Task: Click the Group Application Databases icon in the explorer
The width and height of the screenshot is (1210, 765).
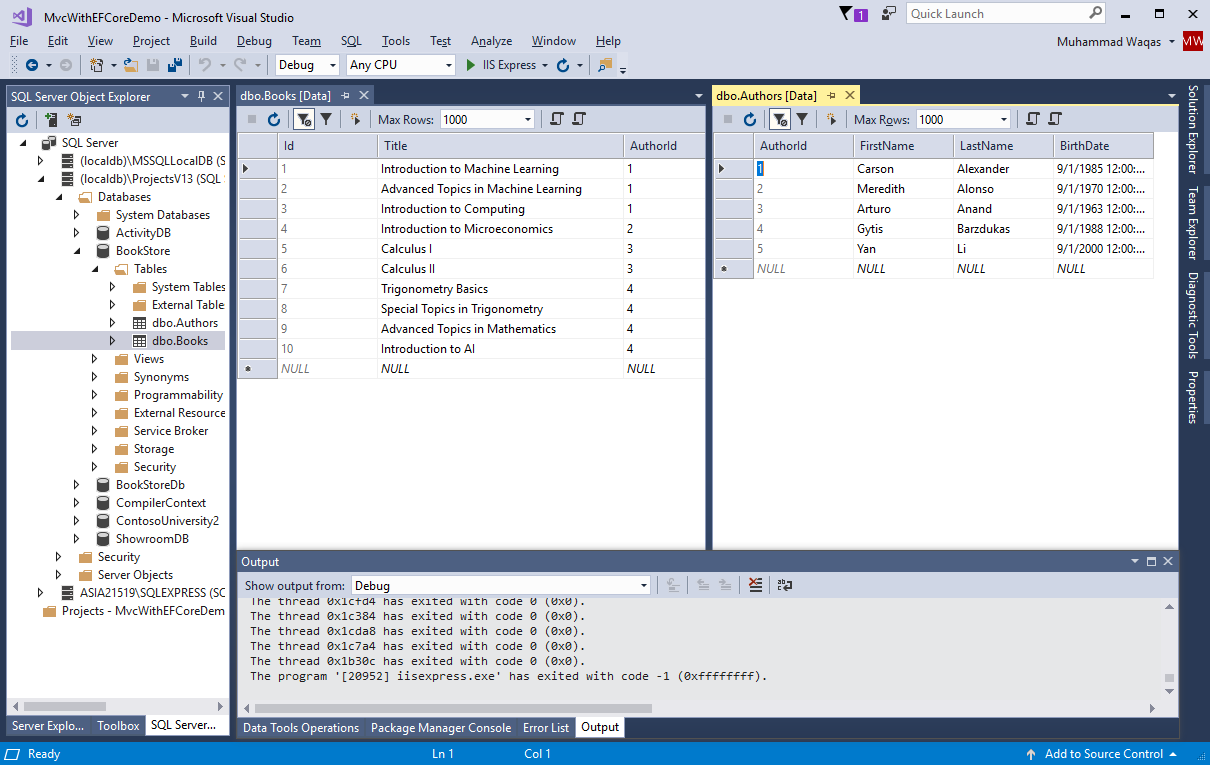Action: coord(74,119)
